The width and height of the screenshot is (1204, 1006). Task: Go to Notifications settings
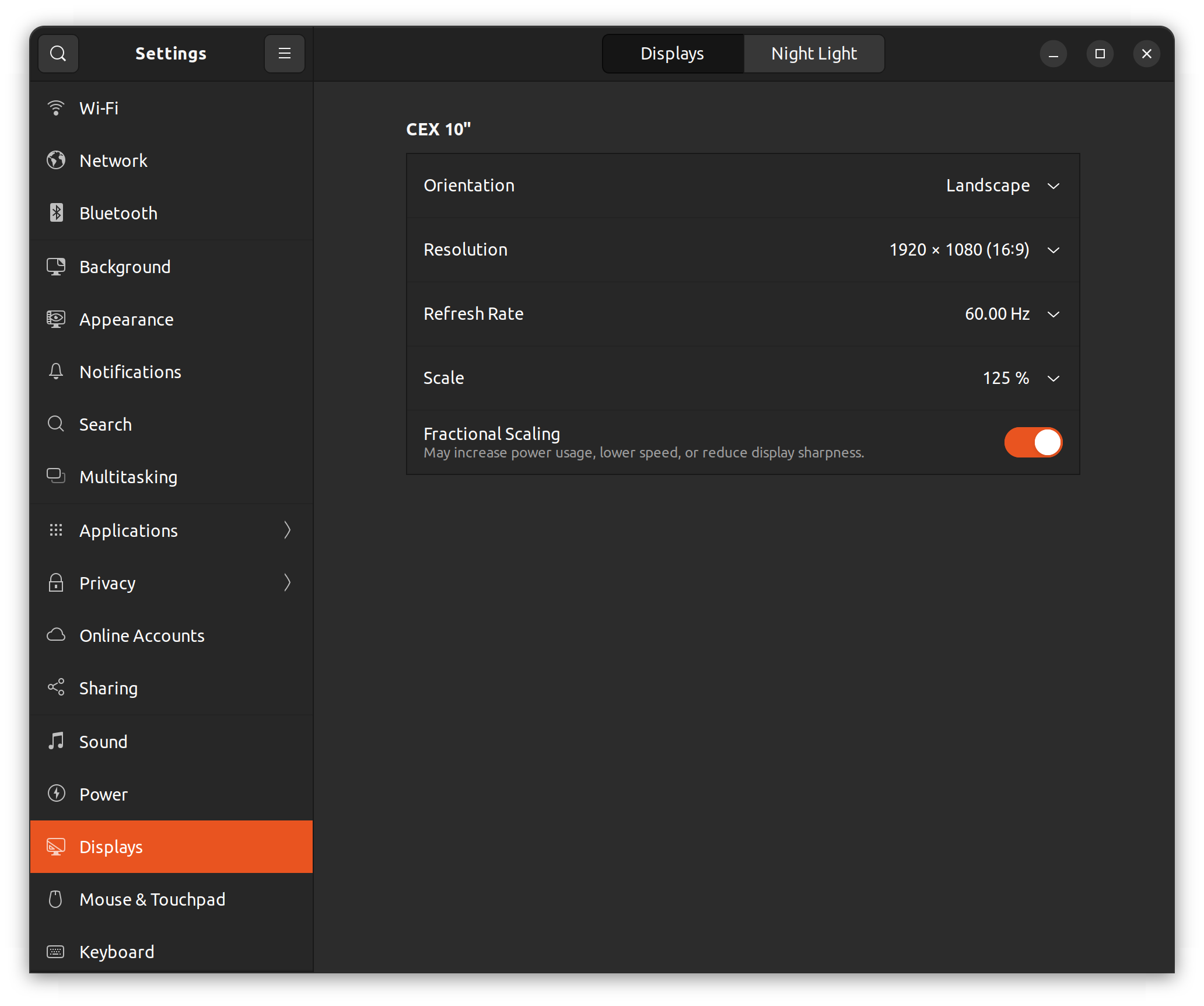pyautogui.click(x=171, y=372)
